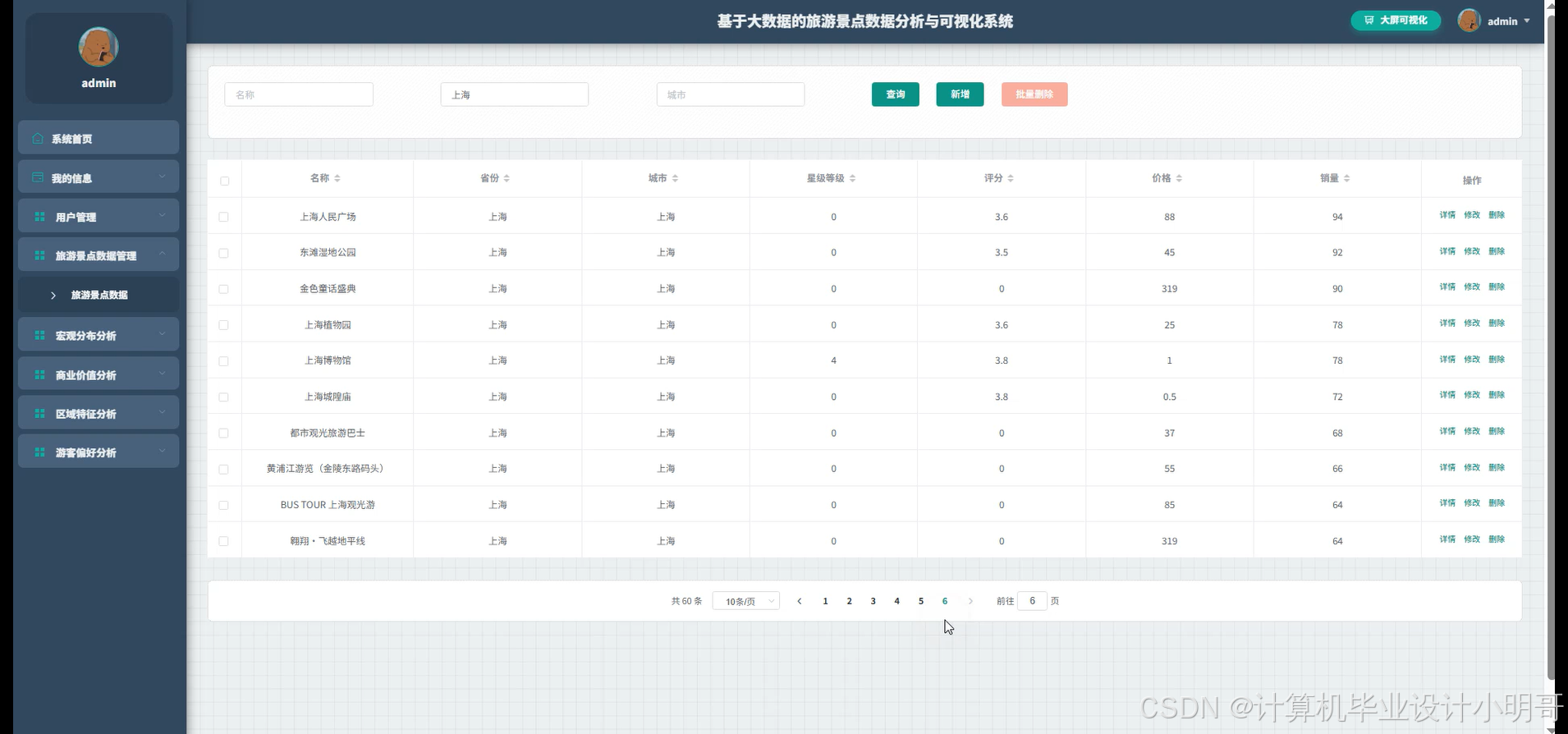Screen dimensions: 1568x734
Task: Click 删除 for 上海城隍庙 row
Action: pos(1497,395)
